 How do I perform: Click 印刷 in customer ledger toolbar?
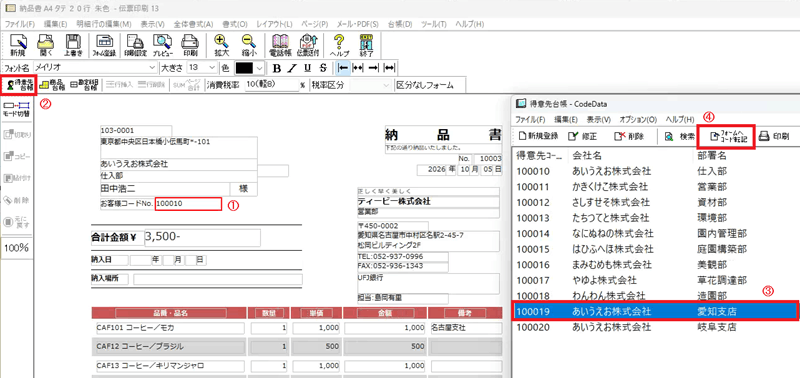click(774, 136)
